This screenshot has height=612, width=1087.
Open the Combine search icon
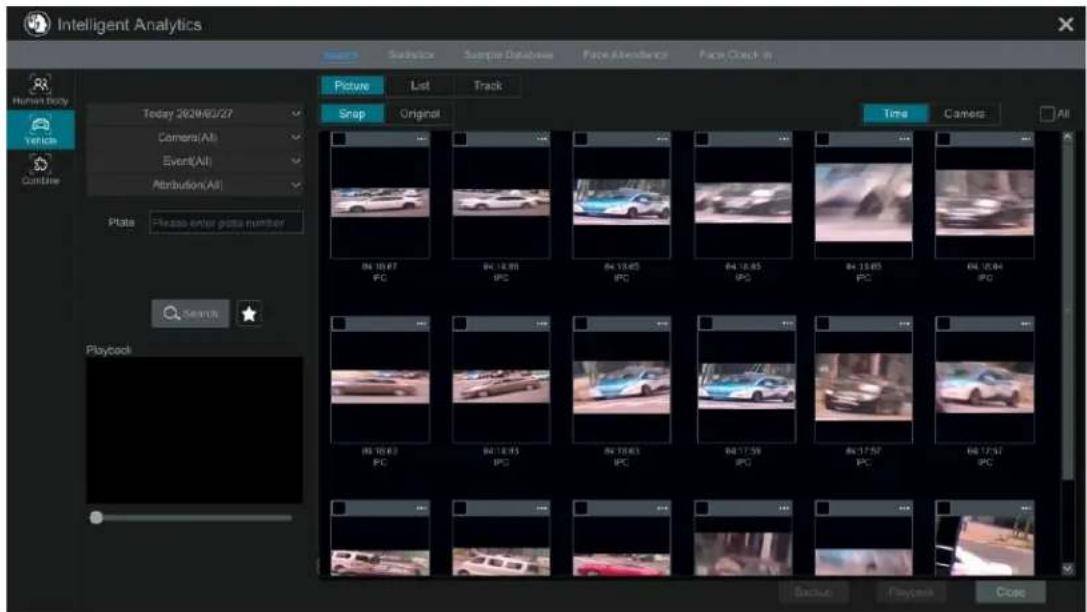click(x=40, y=169)
